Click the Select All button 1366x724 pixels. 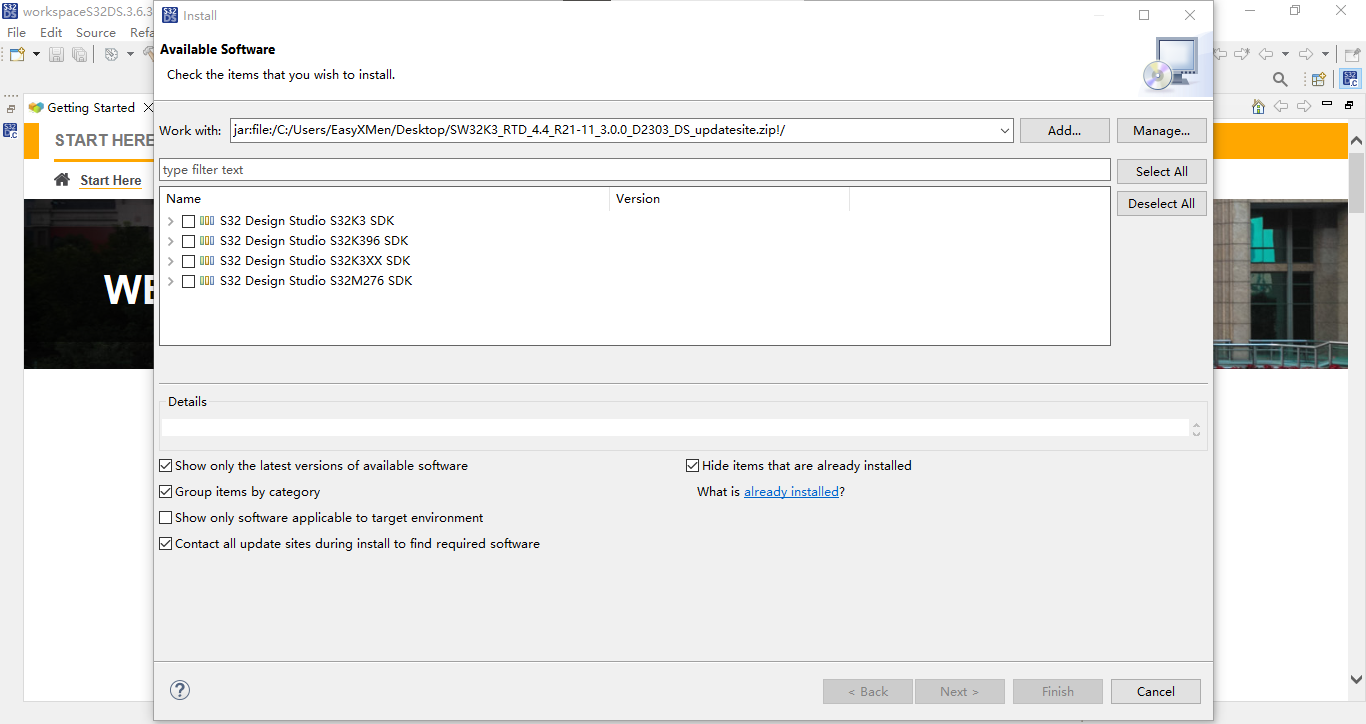(1162, 172)
